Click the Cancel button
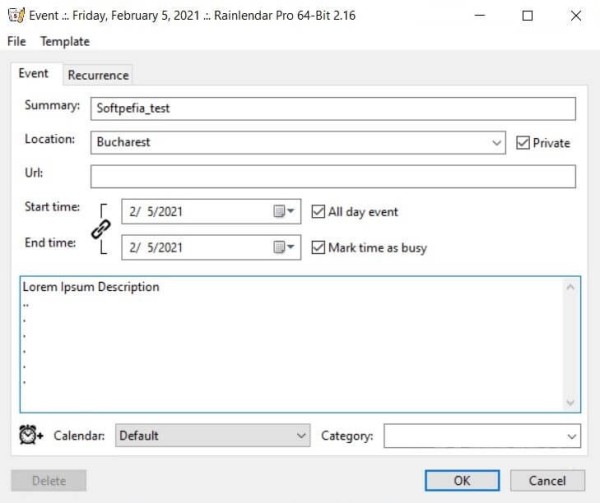Screen dimensions: 600x503 tap(547, 480)
